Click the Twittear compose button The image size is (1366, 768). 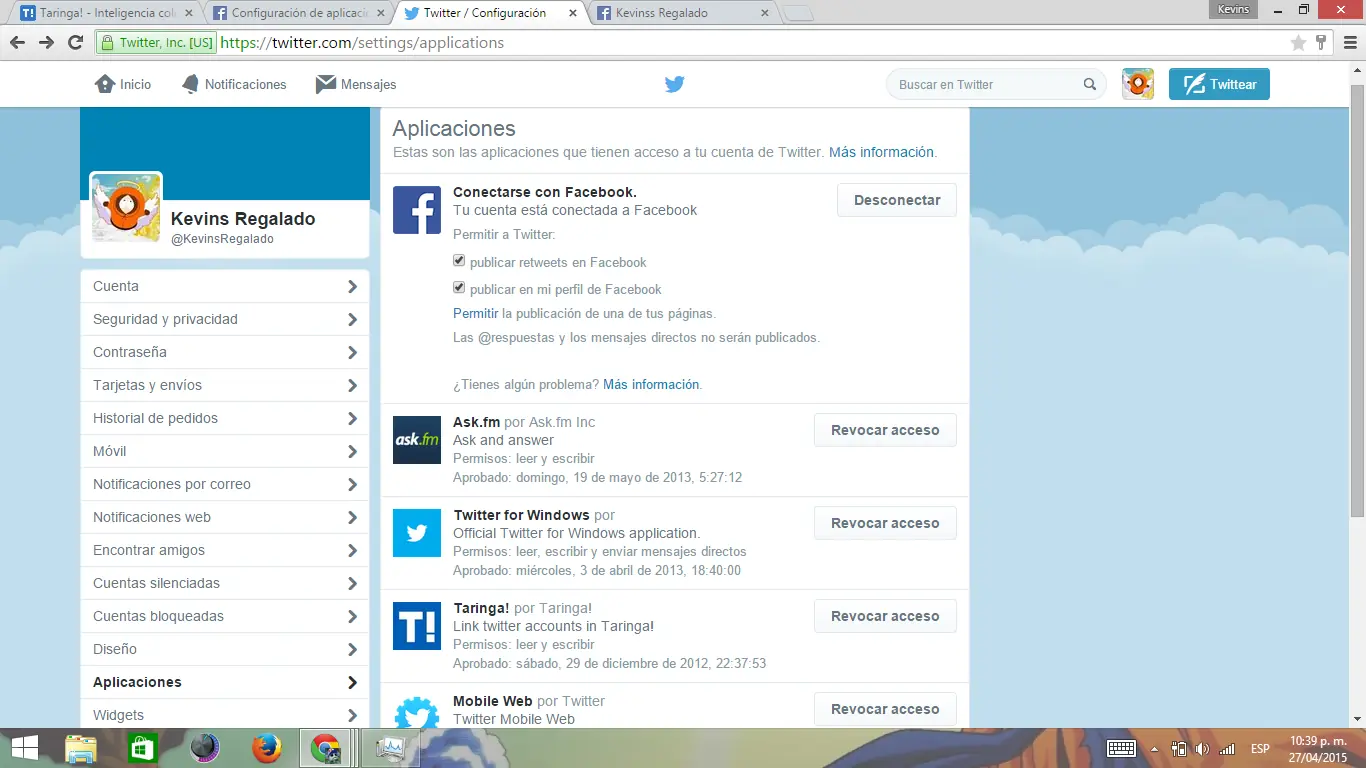click(1219, 84)
